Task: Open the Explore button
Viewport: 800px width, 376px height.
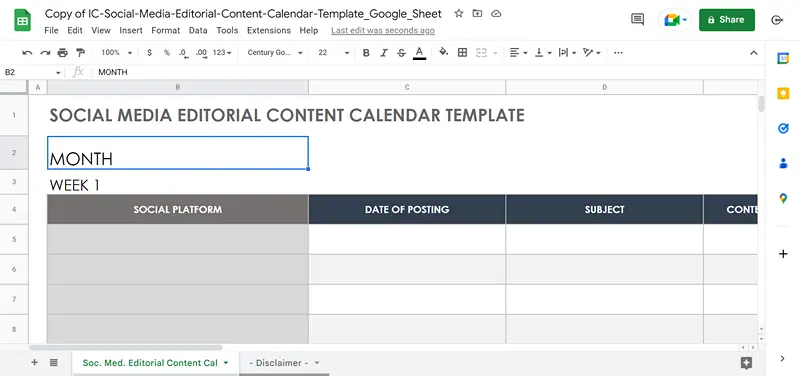Action: coord(746,363)
